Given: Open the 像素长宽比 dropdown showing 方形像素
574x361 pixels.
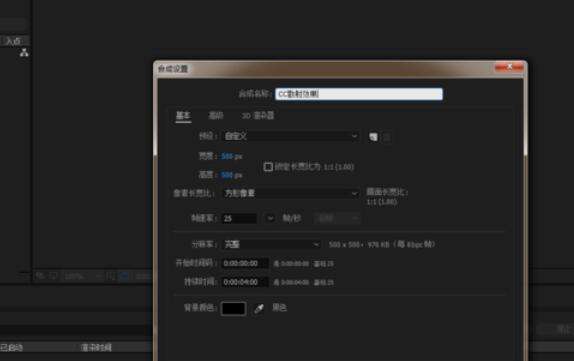Looking at the screenshot, I should click(291, 193).
